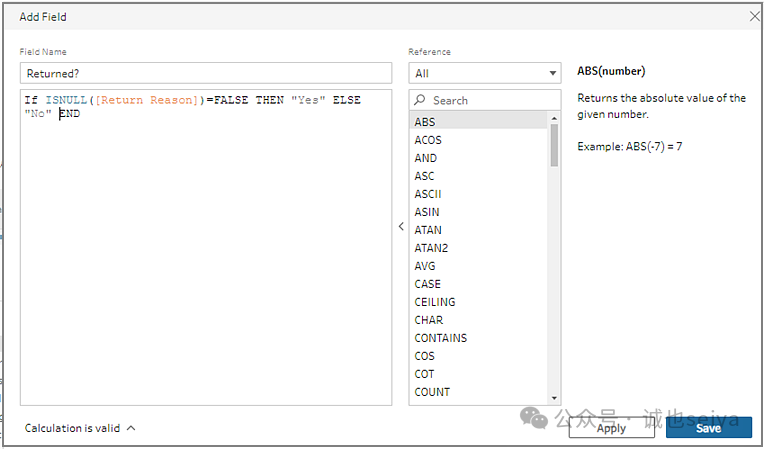Select the CONTAINS function in the list
Image resolution: width=764 pixels, height=449 pixels.
pyautogui.click(x=479, y=338)
